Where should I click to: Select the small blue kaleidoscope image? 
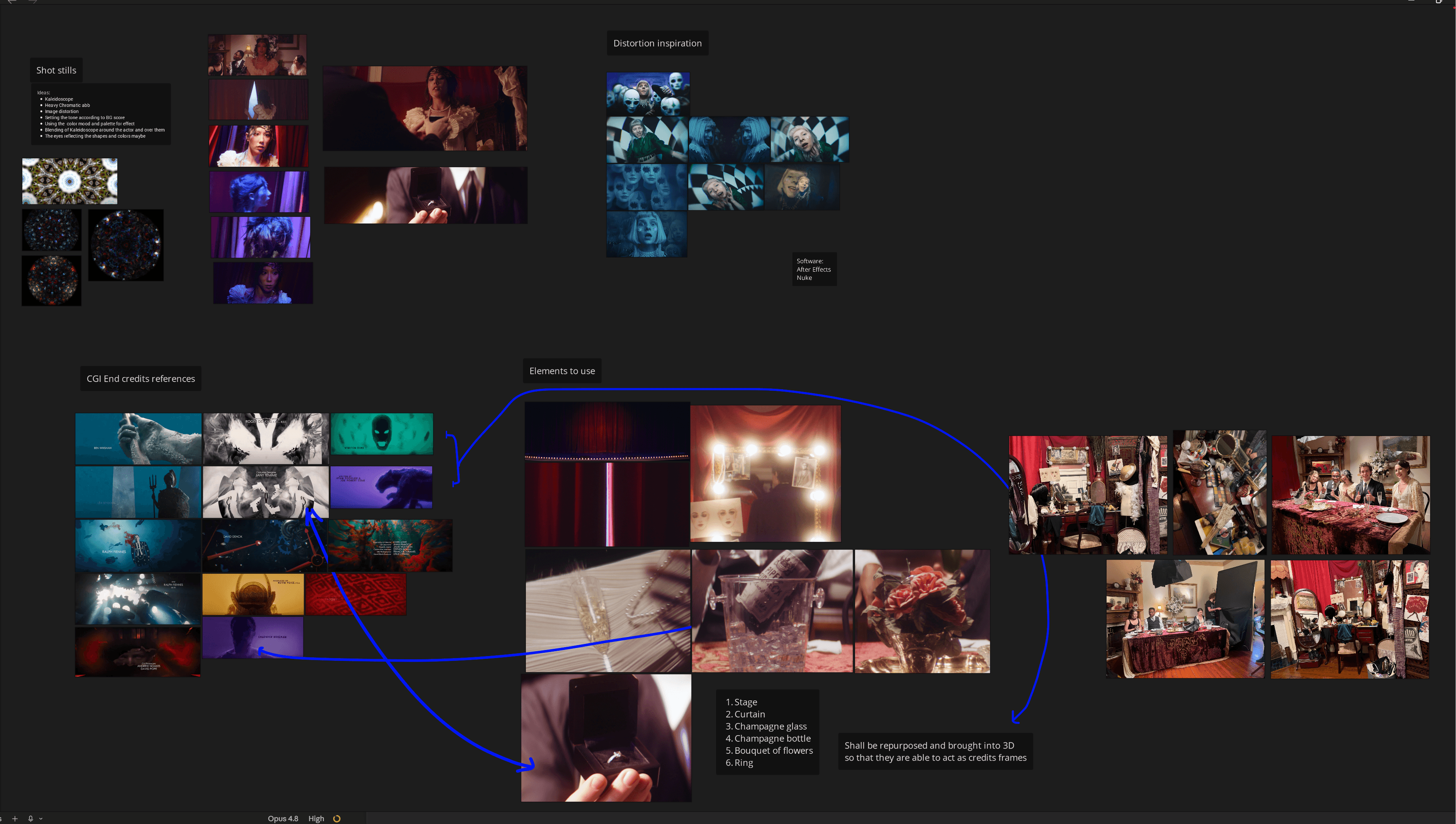52,230
